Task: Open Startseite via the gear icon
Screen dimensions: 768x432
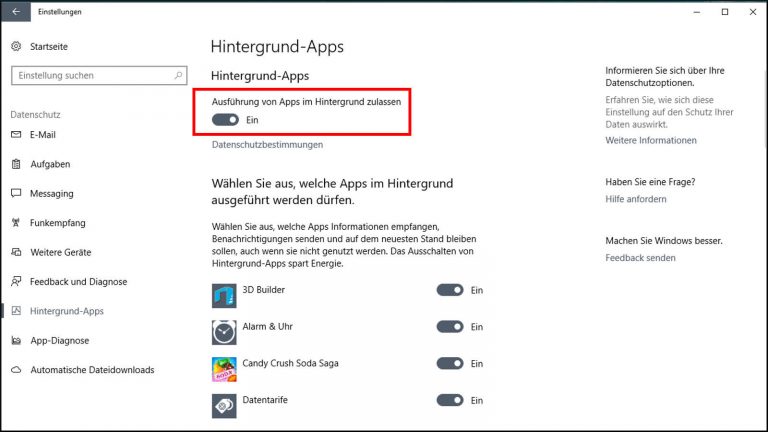Action: tap(16, 47)
